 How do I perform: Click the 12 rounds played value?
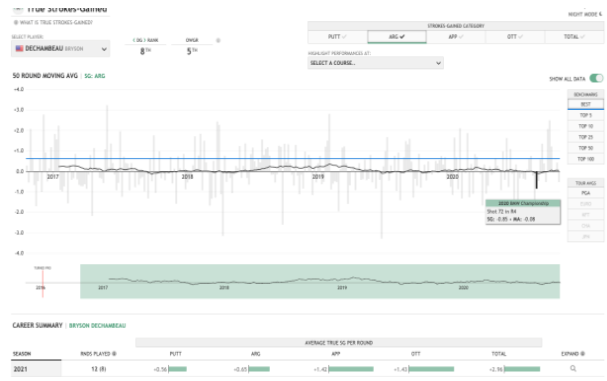tap(98, 369)
